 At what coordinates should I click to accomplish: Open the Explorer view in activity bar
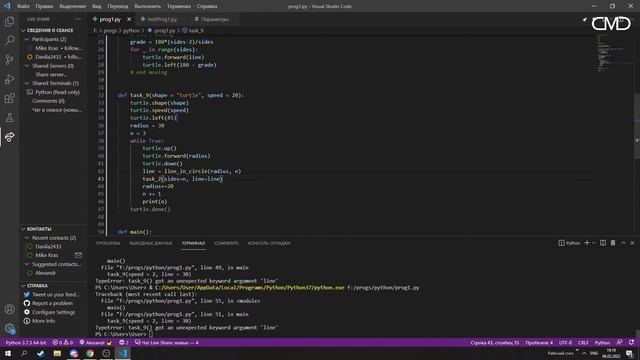tap(9, 22)
